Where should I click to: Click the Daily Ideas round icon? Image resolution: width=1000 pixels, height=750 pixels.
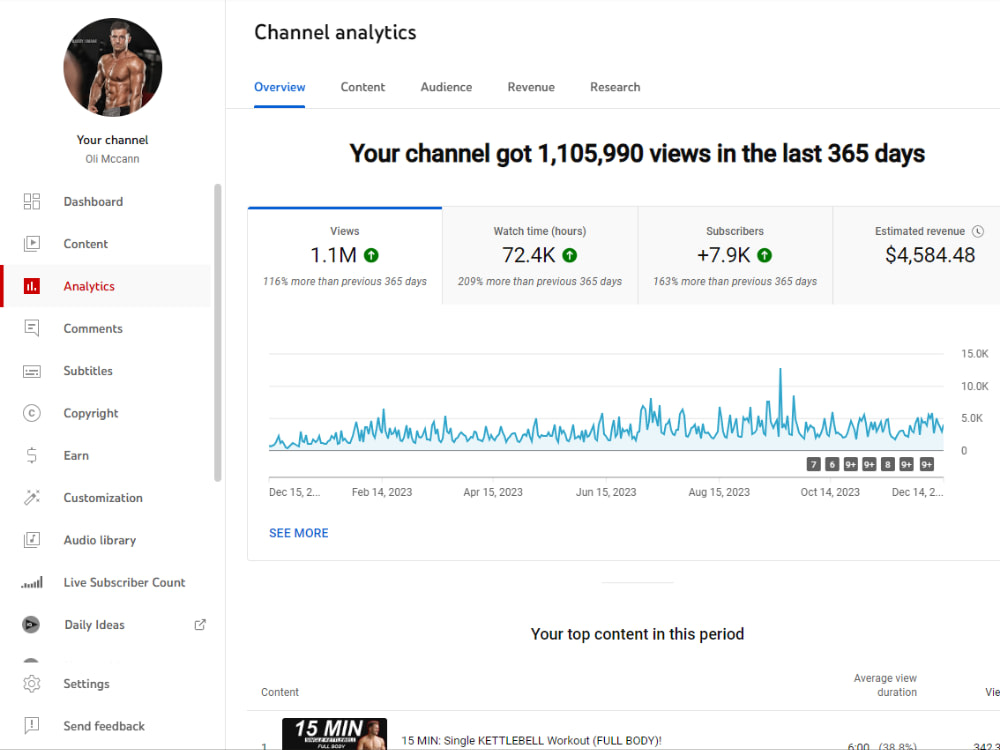point(31,624)
